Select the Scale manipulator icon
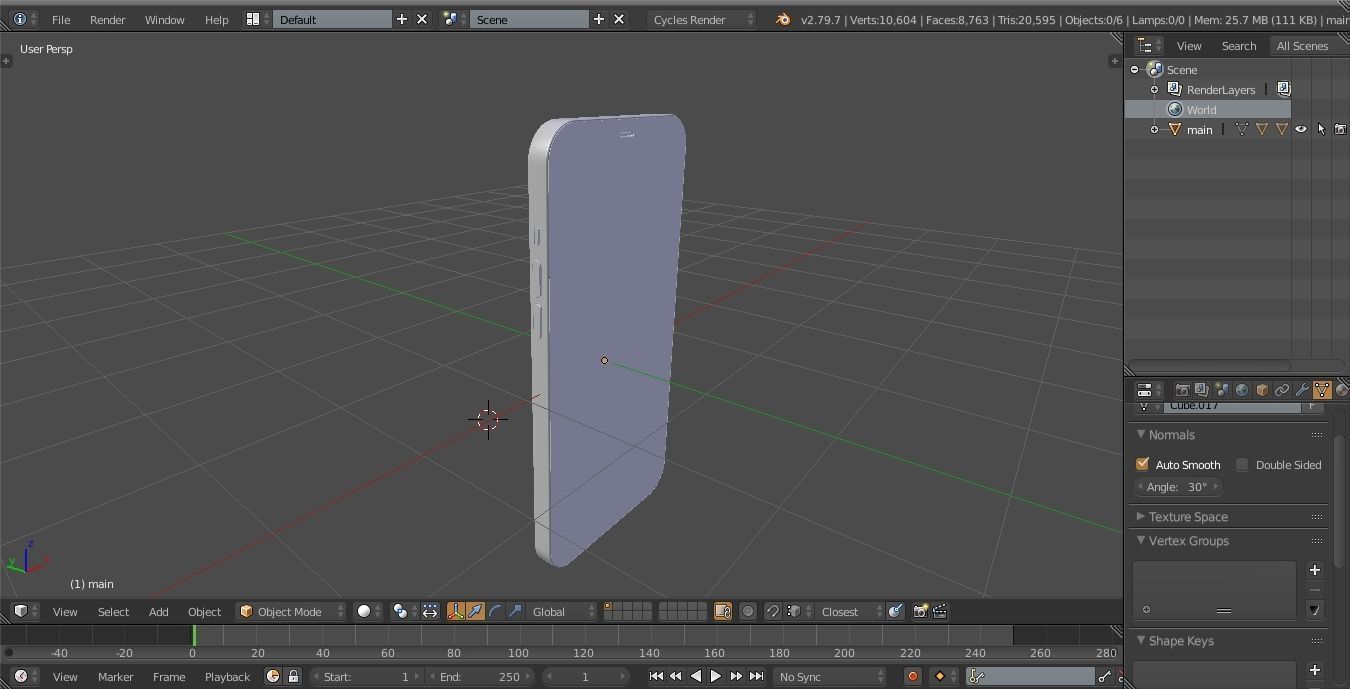 (516, 611)
